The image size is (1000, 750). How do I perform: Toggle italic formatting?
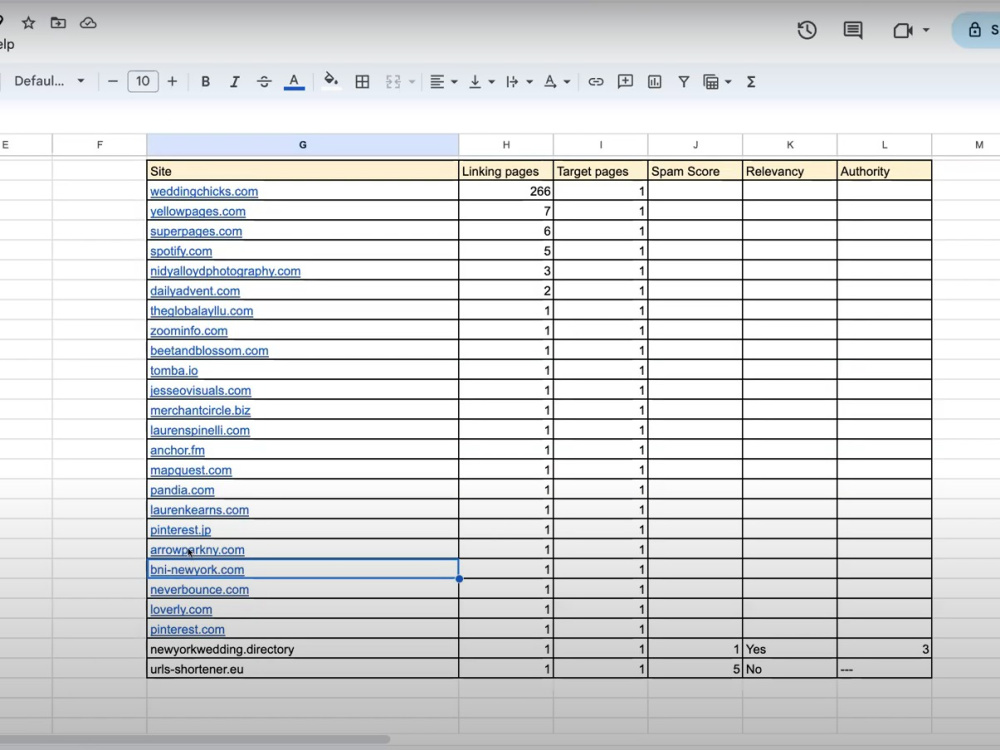[x=235, y=82]
